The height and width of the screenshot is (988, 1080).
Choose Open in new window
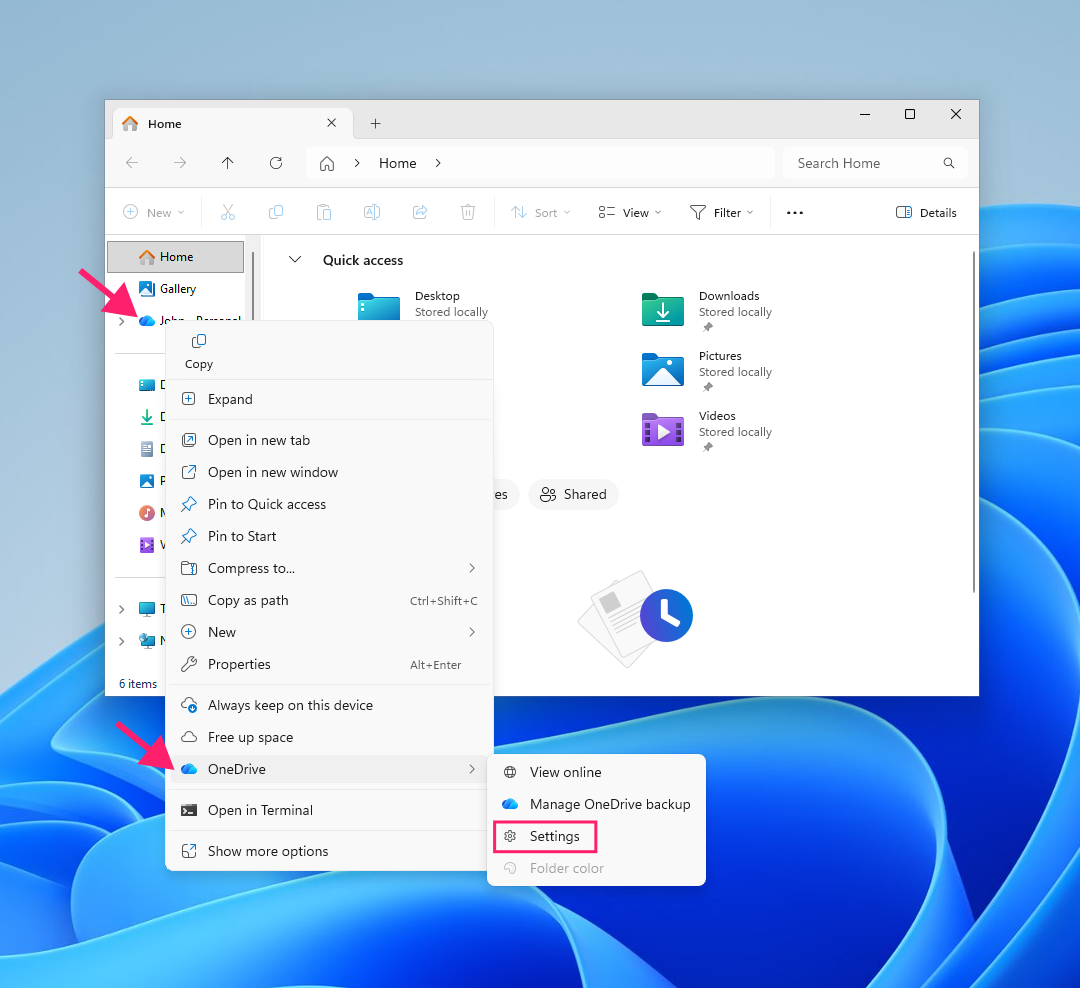click(329, 473)
